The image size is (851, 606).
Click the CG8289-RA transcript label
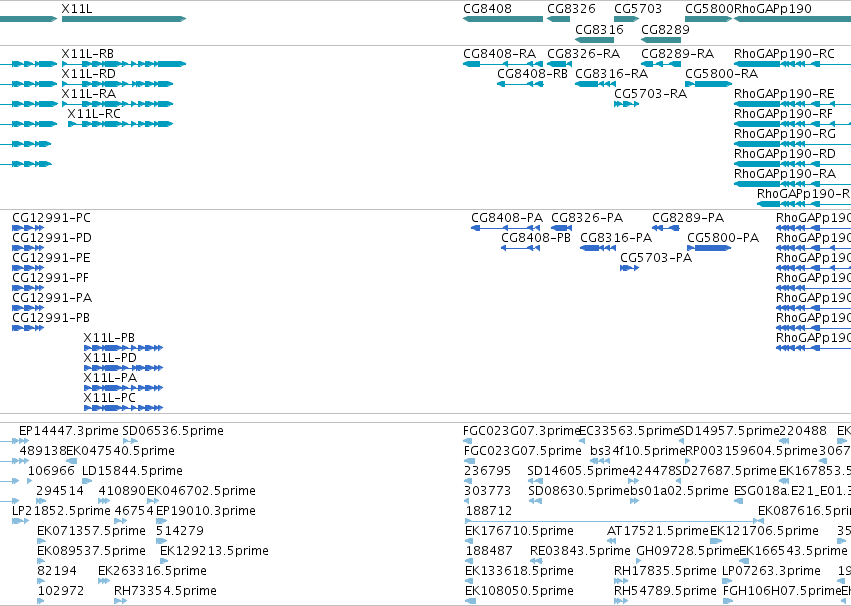point(677,54)
